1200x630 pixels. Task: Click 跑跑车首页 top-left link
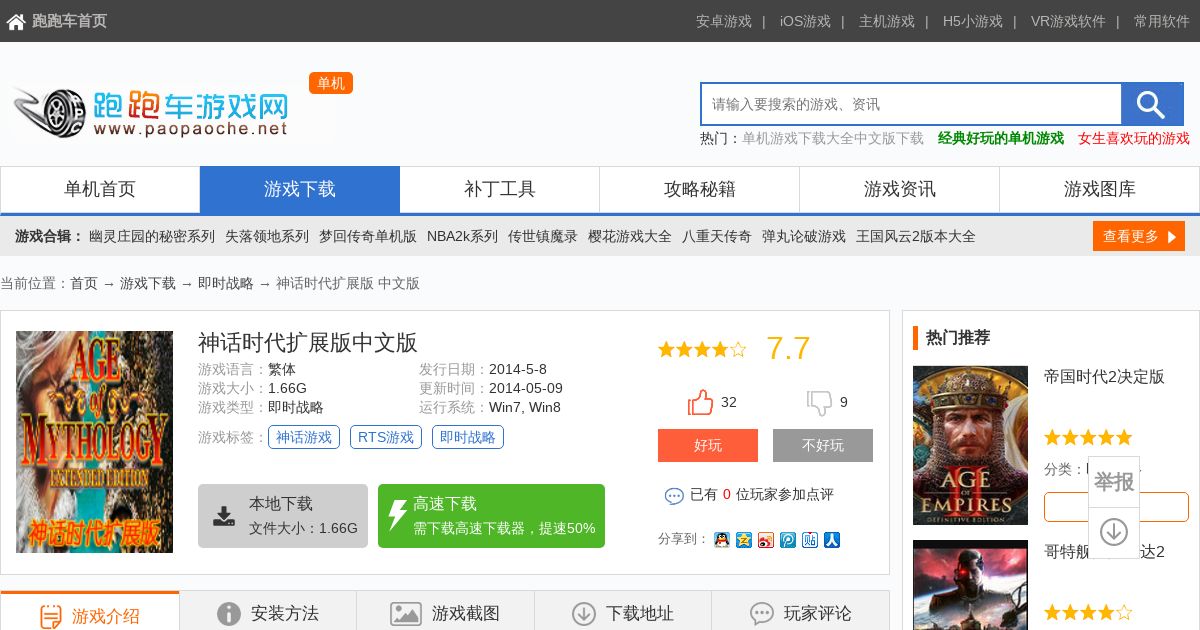[x=69, y=21]
